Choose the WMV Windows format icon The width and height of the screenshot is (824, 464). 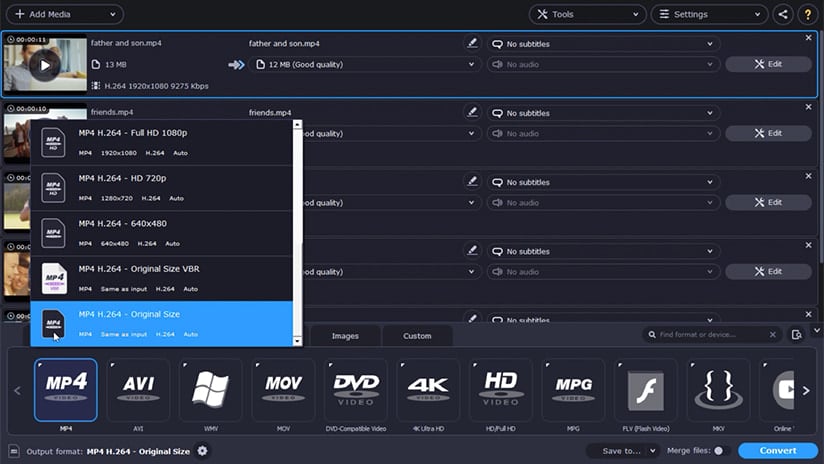[211, 390]
